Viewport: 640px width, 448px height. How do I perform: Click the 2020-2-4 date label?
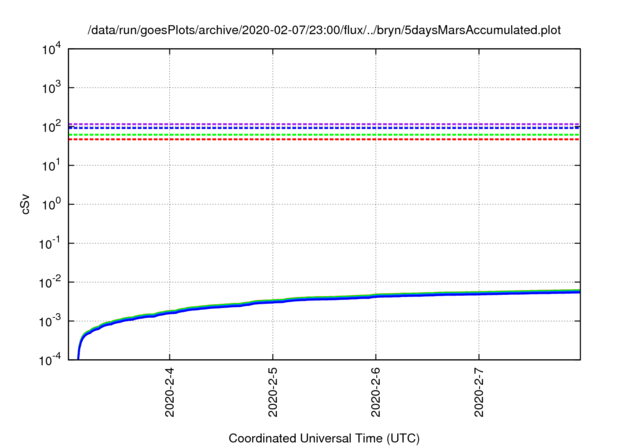(169, 392)
